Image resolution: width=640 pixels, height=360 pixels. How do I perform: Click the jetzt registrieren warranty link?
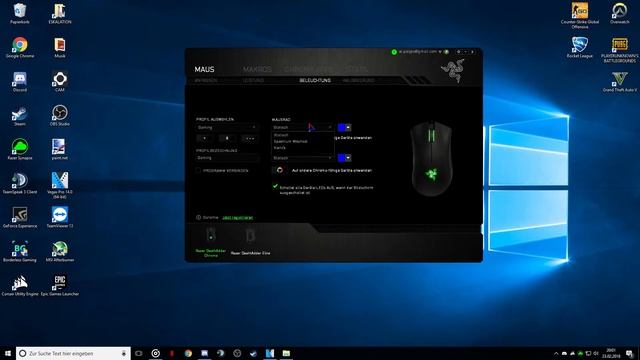tap(238, 218)
